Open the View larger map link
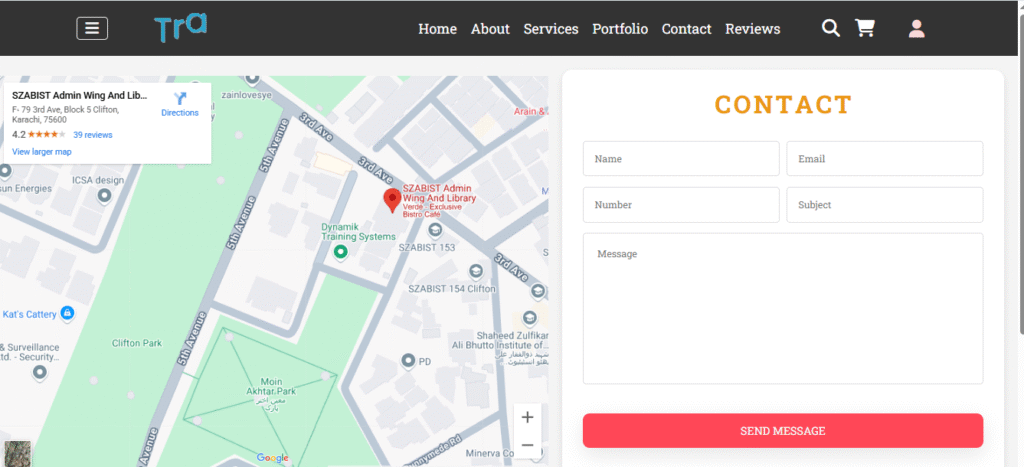Image resolution: width=1024 pixels, height=467 pixels. pyautogui.click(x=42, y=152)
